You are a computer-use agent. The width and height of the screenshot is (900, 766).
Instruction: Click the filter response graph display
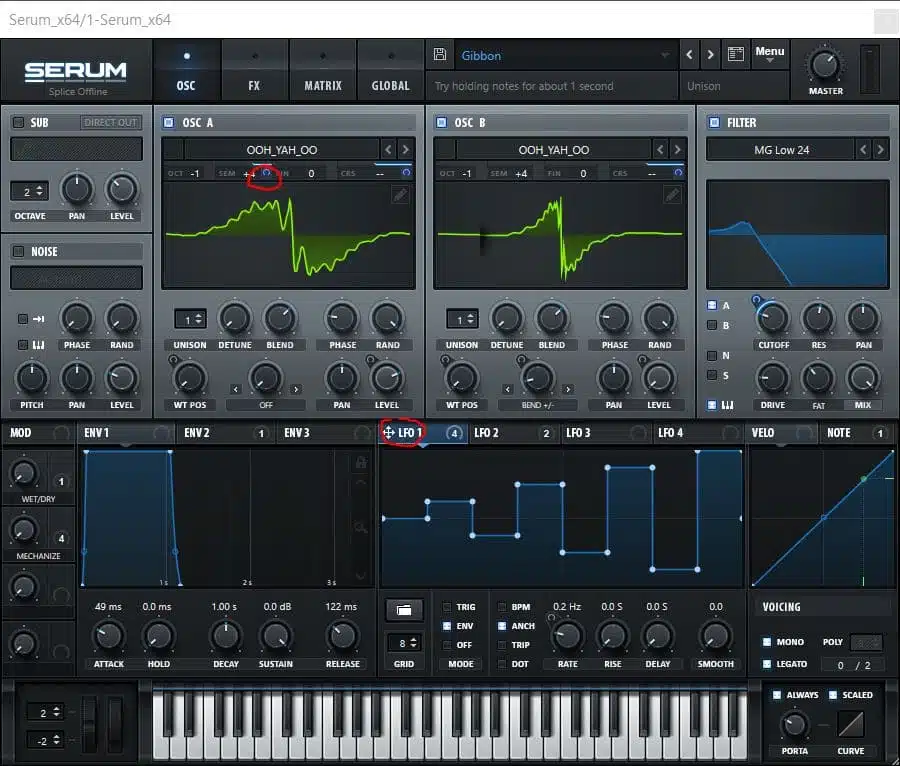pos(798,233)
